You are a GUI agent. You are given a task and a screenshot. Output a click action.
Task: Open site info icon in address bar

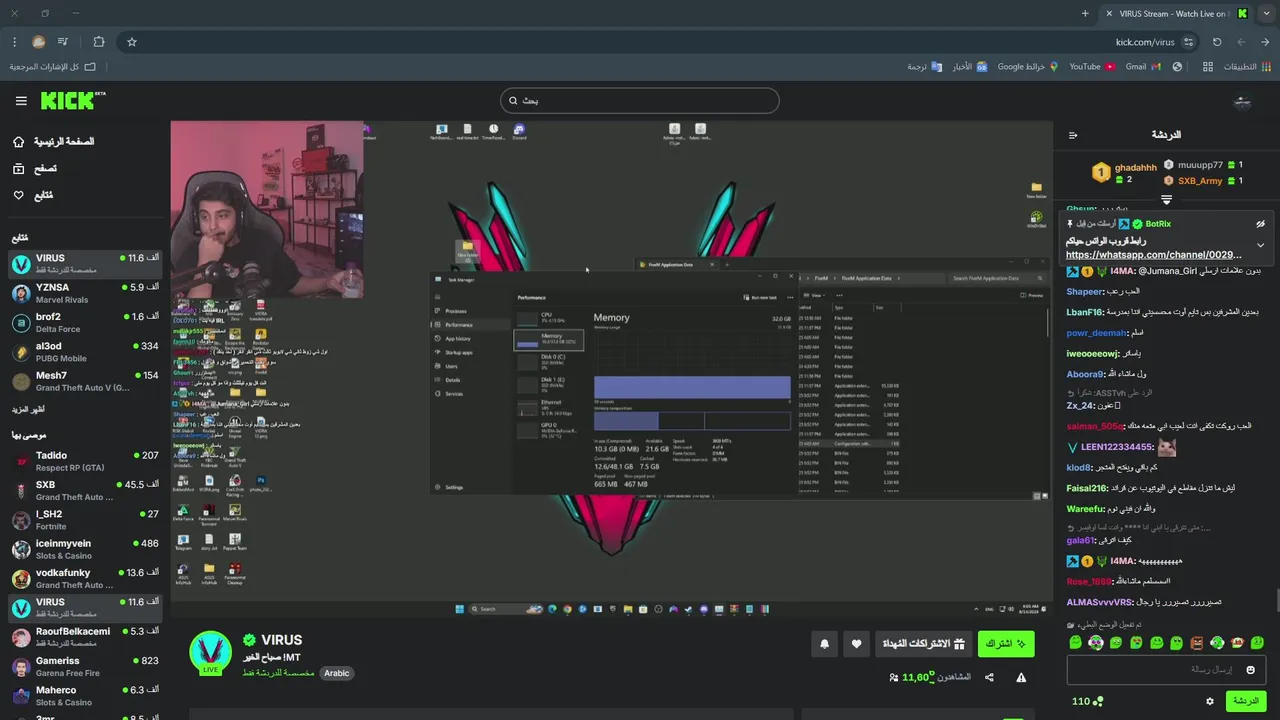(x=1188, y=42)
